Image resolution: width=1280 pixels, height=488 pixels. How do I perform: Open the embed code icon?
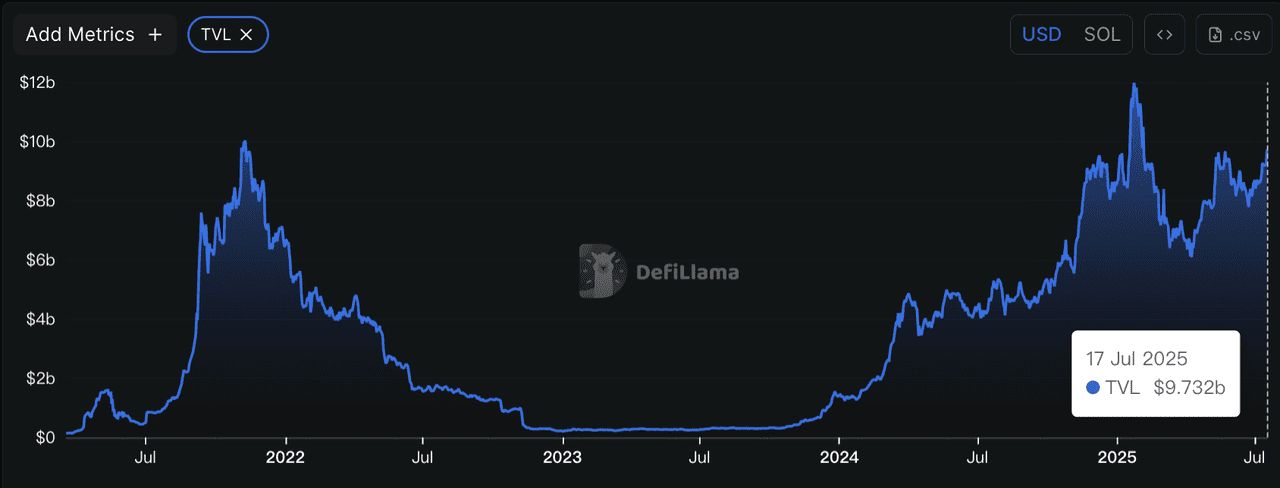tap(1164, 35)
